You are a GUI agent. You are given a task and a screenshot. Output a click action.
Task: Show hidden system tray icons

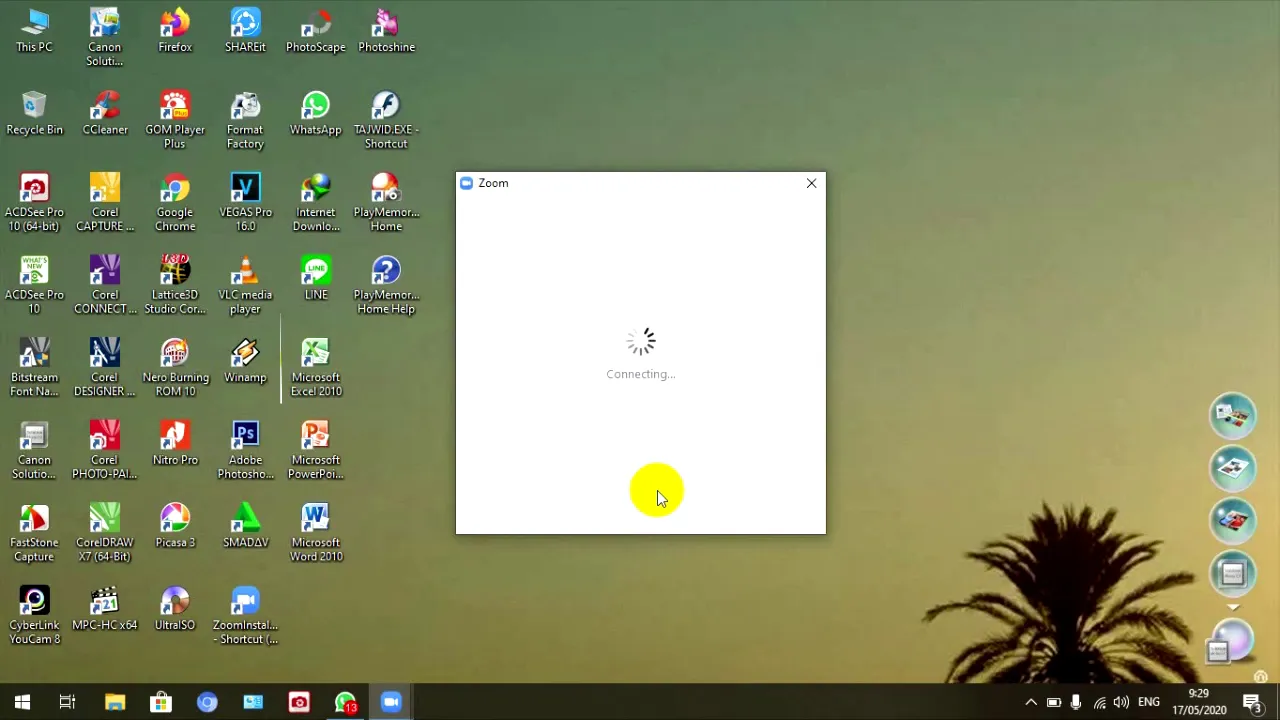click(x=1031, y=702)
